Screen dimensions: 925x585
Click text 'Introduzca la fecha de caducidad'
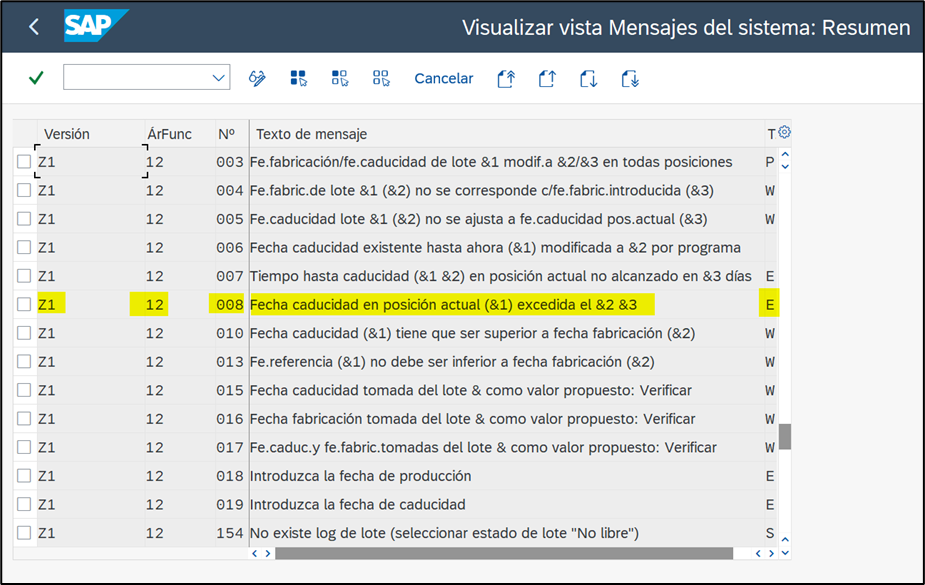click(357, 505)
